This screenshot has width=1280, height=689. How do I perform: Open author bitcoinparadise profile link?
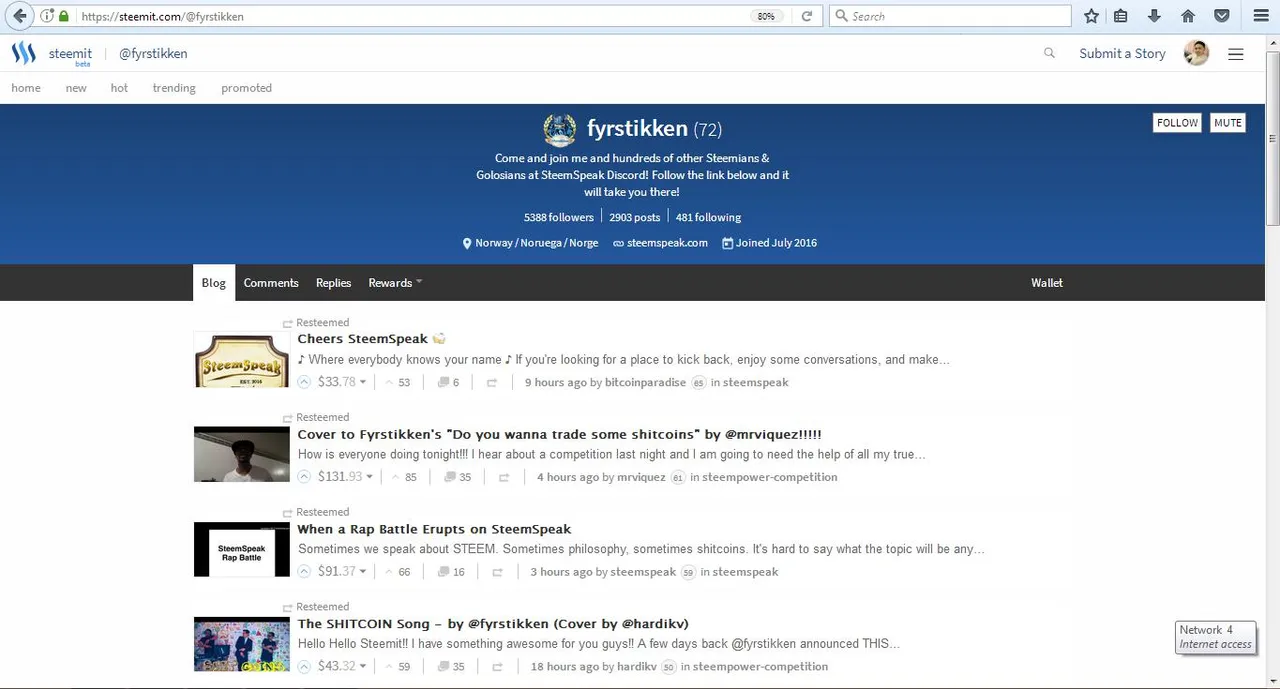[x=645, y=382]
